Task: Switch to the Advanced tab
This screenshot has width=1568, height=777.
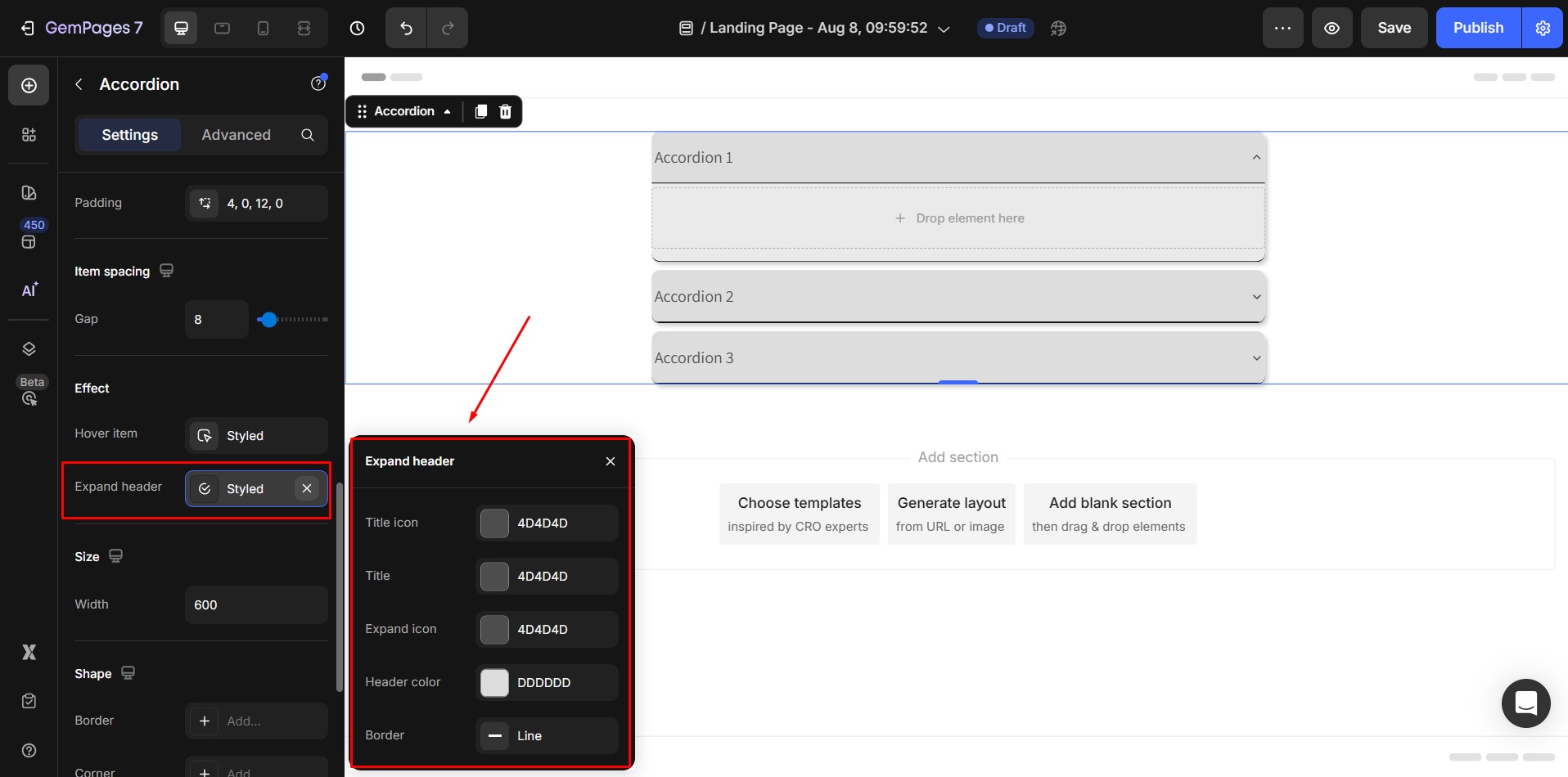Action: coord(236,135)
